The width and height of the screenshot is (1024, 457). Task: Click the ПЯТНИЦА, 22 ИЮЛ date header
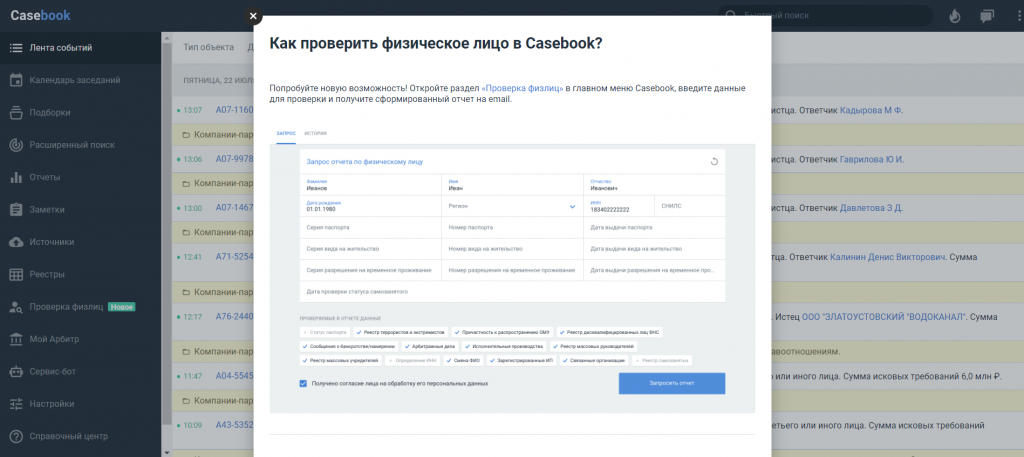point(218,80)
